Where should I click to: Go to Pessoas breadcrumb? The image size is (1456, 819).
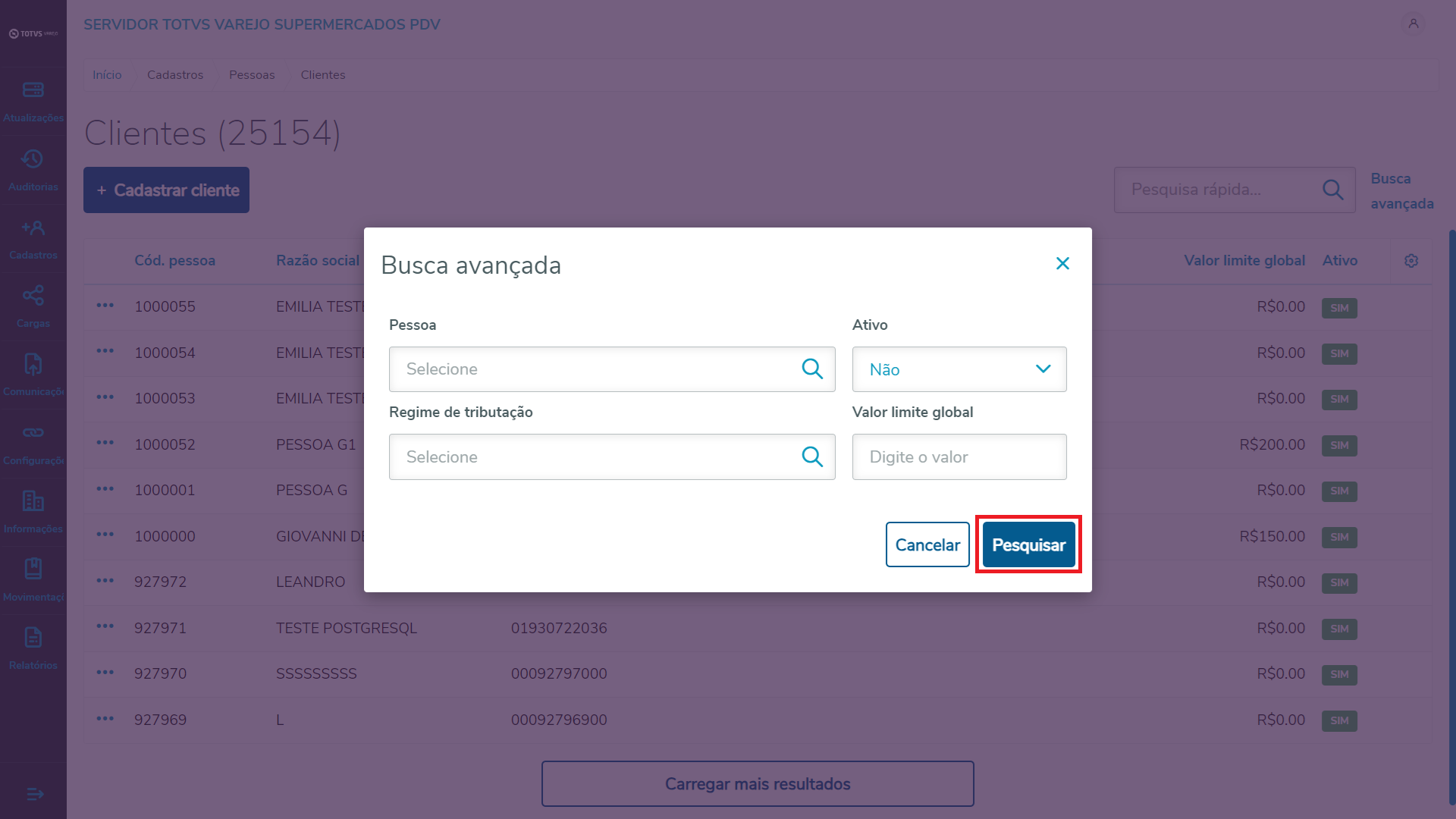tap(252, 75)
